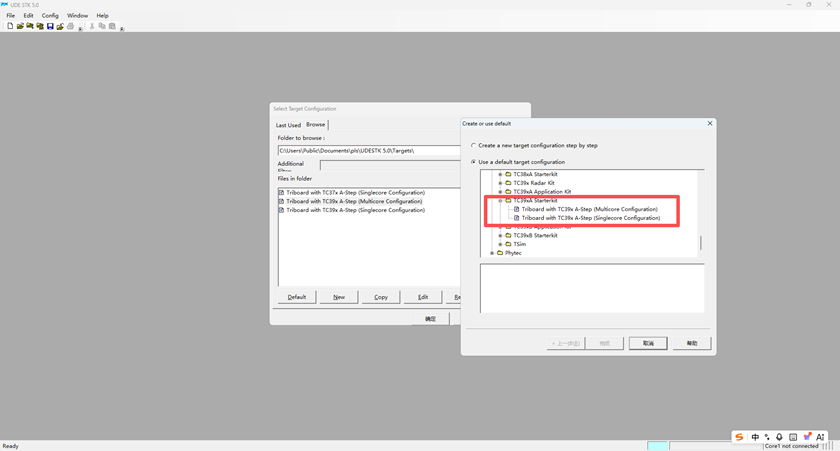Screen dimensions: 840x451
Task: Click the open-folder icon right after New document
Action: (20, 26)
